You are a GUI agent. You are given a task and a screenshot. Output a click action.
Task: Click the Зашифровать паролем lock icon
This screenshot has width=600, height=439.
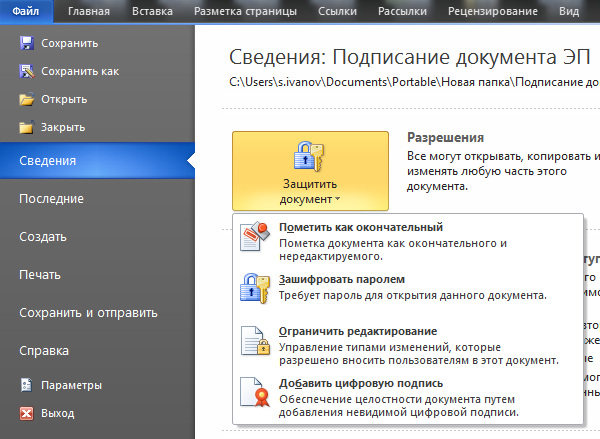[255, 288]
